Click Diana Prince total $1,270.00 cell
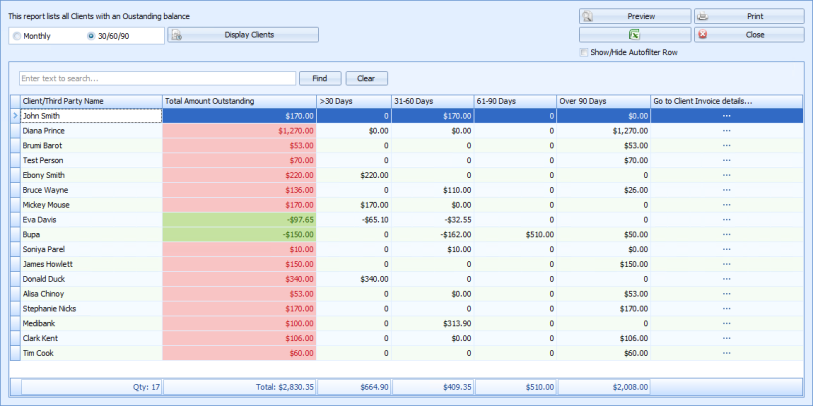The height and width of the screenshot is (406, 813). [240, 131]
